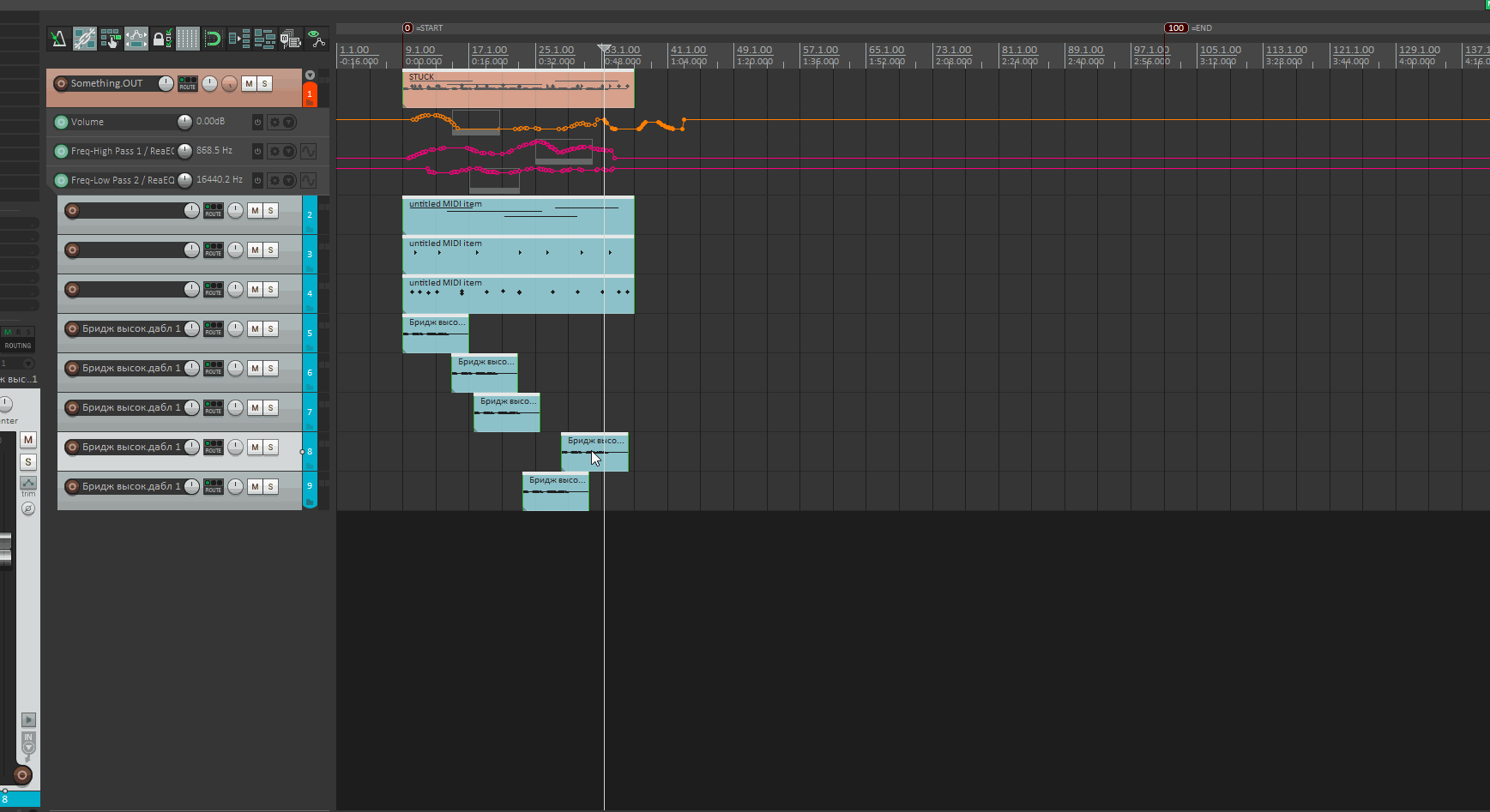Image resolution: width=1490 pixels, height=812 pixels.
Task: Toggle item grouping chain-link icon
Action: coord(84,39)
